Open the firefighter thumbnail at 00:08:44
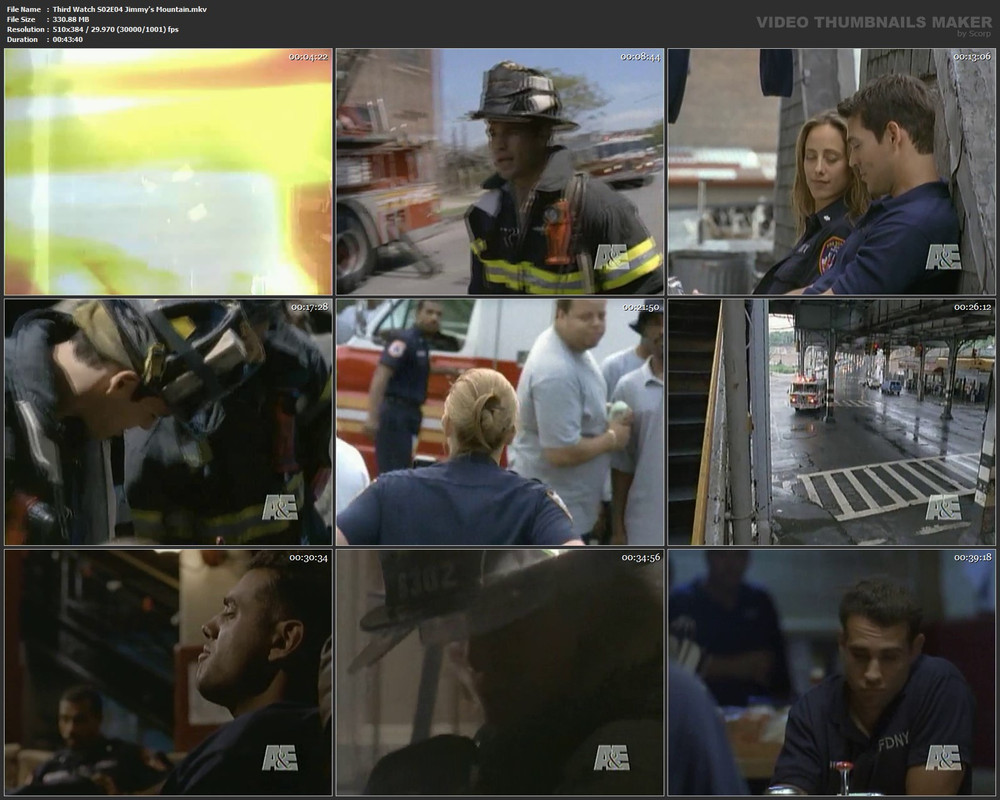This screenshot has height=800, width=1000. pyautogui.click(x=500, y=172)
